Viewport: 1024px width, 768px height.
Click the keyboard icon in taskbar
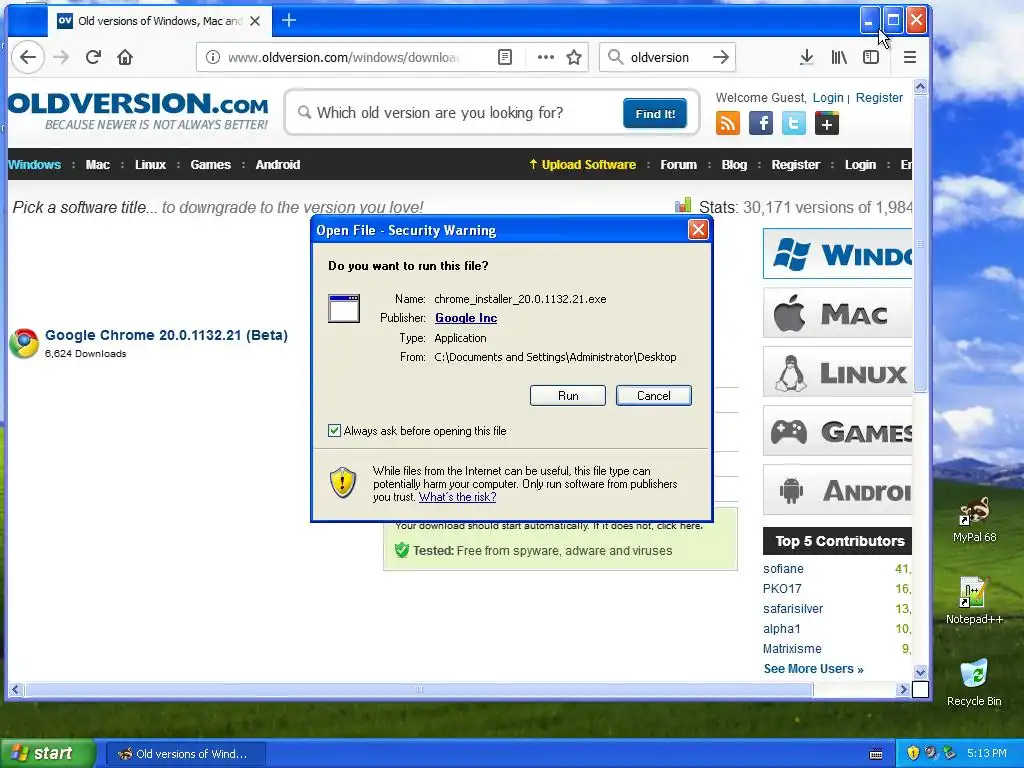[x=876, y=754]
